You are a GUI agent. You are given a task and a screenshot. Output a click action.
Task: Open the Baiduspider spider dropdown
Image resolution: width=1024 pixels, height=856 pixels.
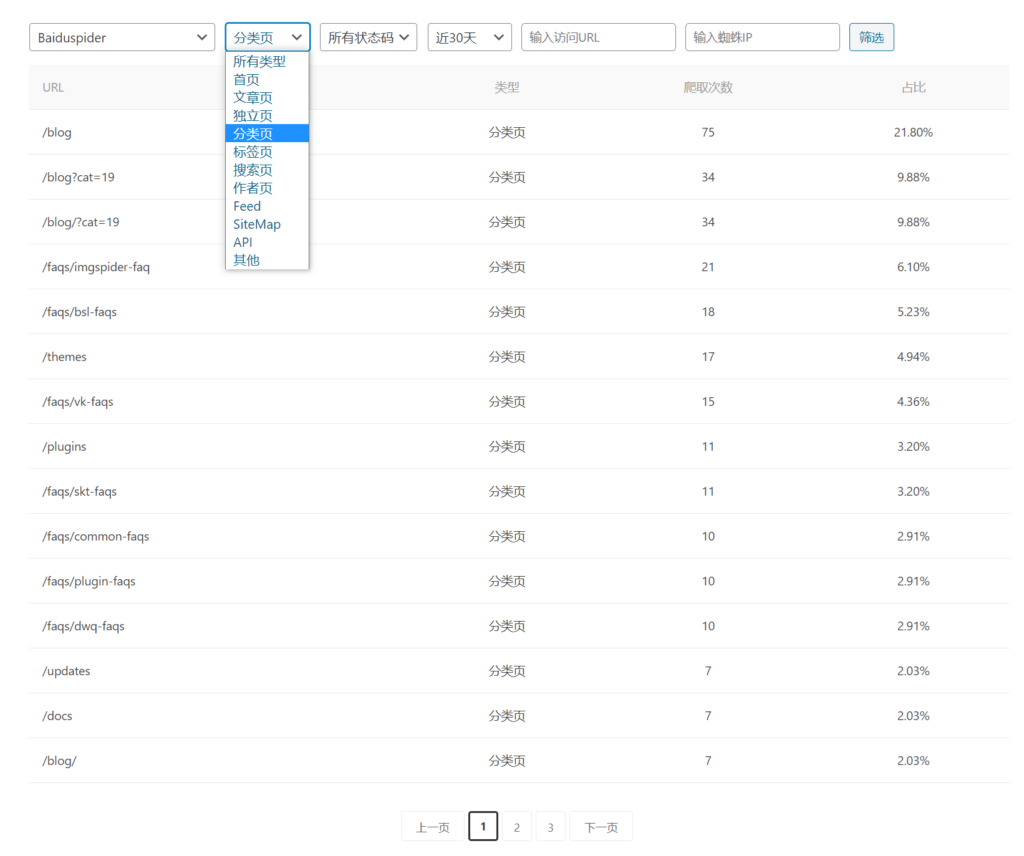click(121, 38)
